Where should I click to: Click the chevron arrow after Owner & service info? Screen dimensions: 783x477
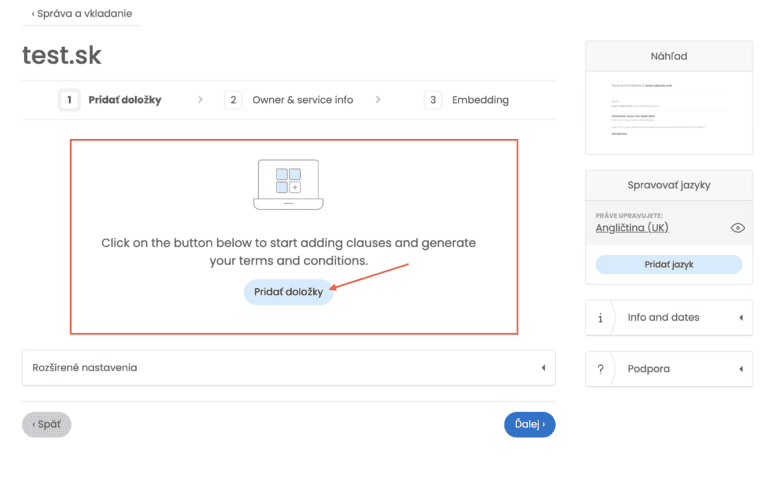tap(378, 100)
